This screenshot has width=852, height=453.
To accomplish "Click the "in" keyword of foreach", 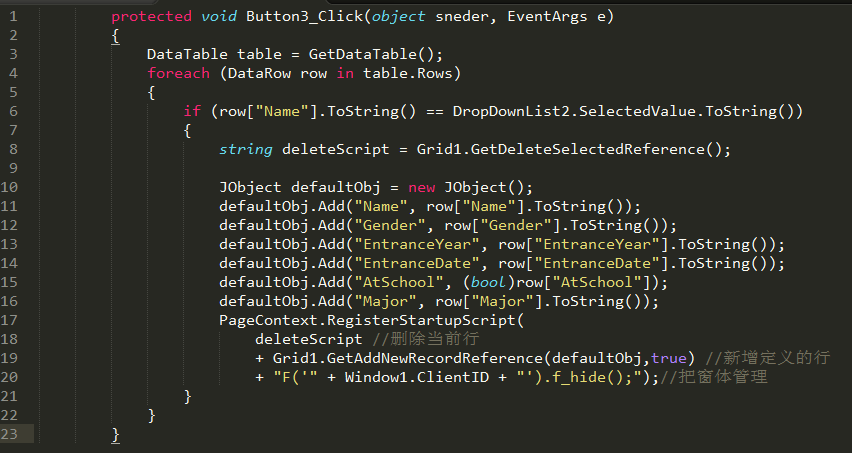I will pos(345,73).
